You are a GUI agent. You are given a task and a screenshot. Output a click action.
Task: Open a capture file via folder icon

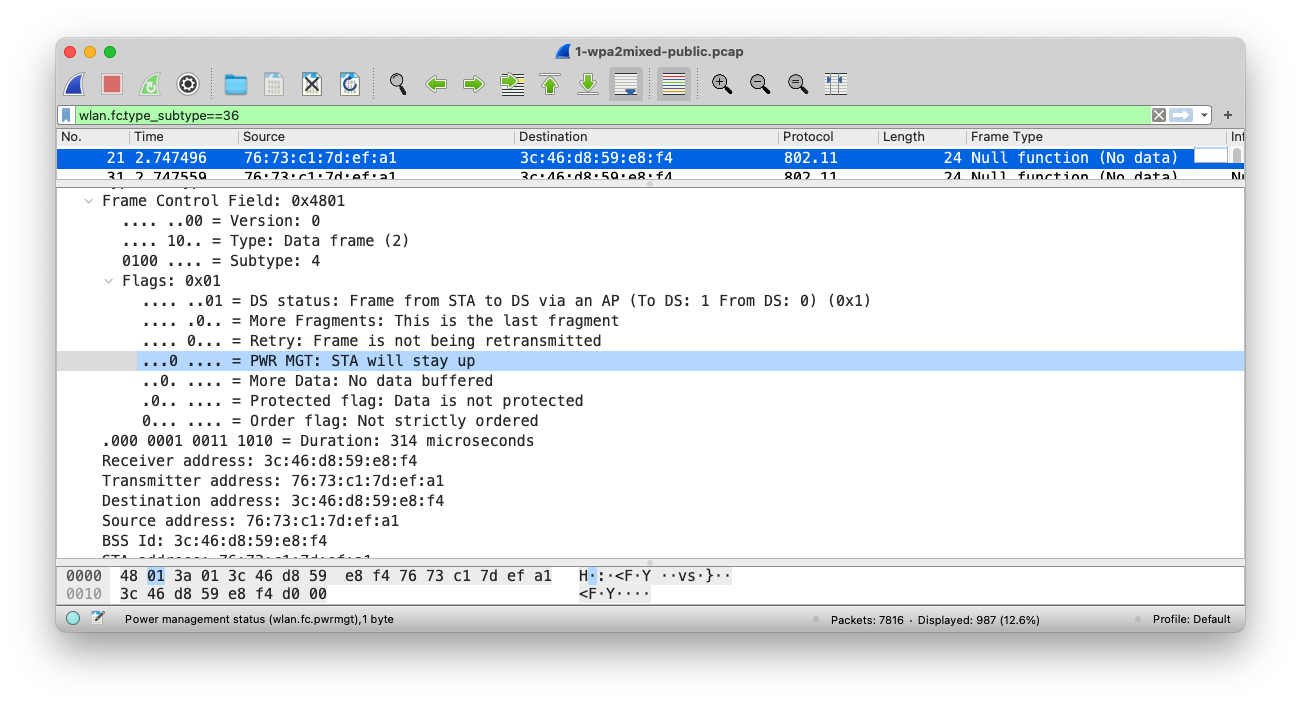click(x=236, y=84)
